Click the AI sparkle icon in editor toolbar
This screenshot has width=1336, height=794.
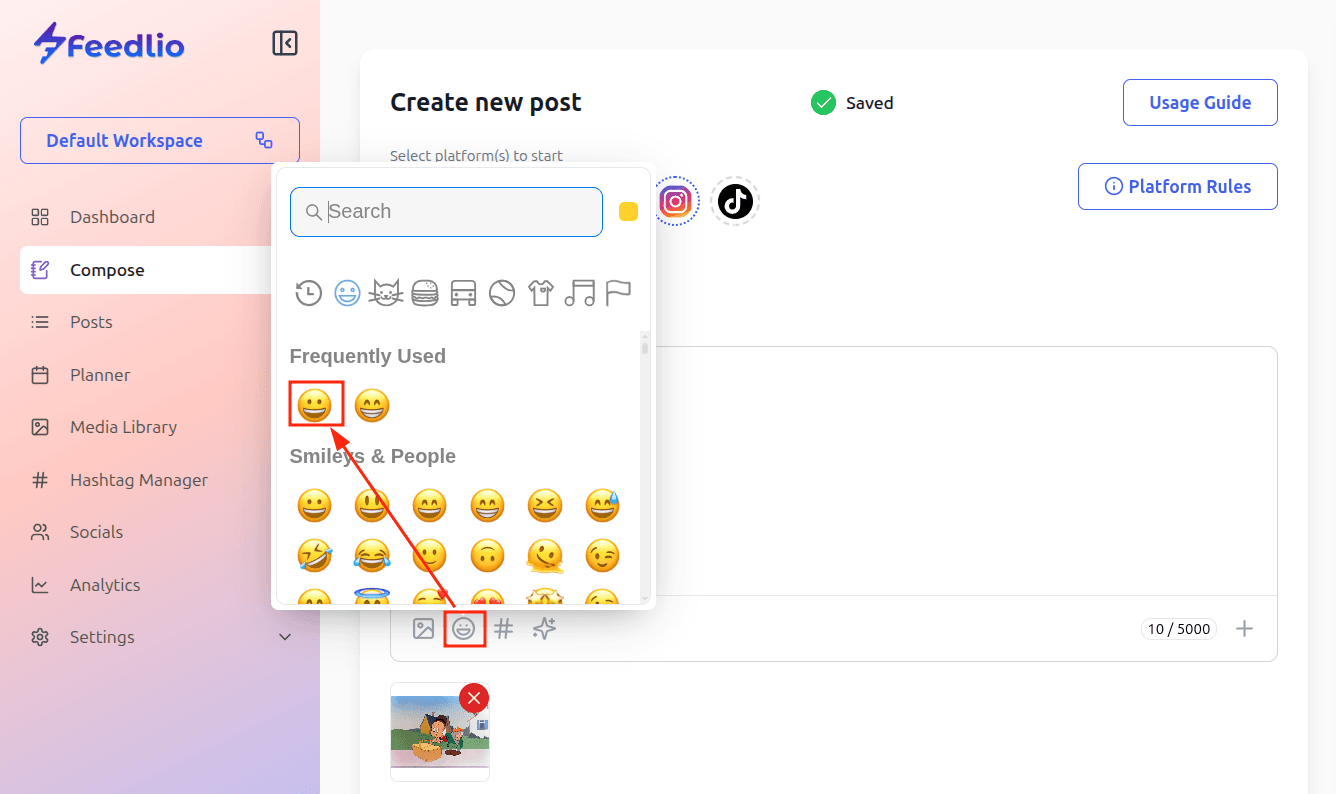[544, 629]
